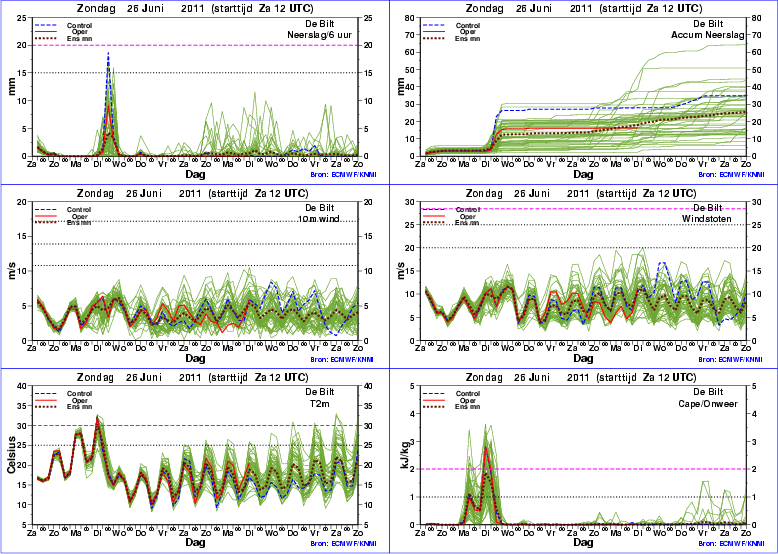Click 'Oper' legend entry in Accum Neerslag chart
778x554 pixels.
click(x=468, y=32)
